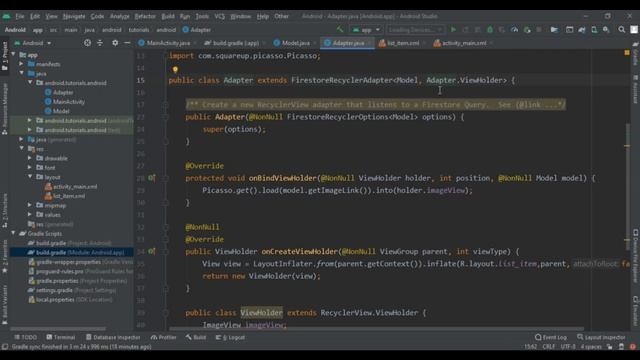The image size is (640, 360).
Task: Click the SDK Manager icon in toolbar
Action: pyautogui.click(x=606, y=30)
